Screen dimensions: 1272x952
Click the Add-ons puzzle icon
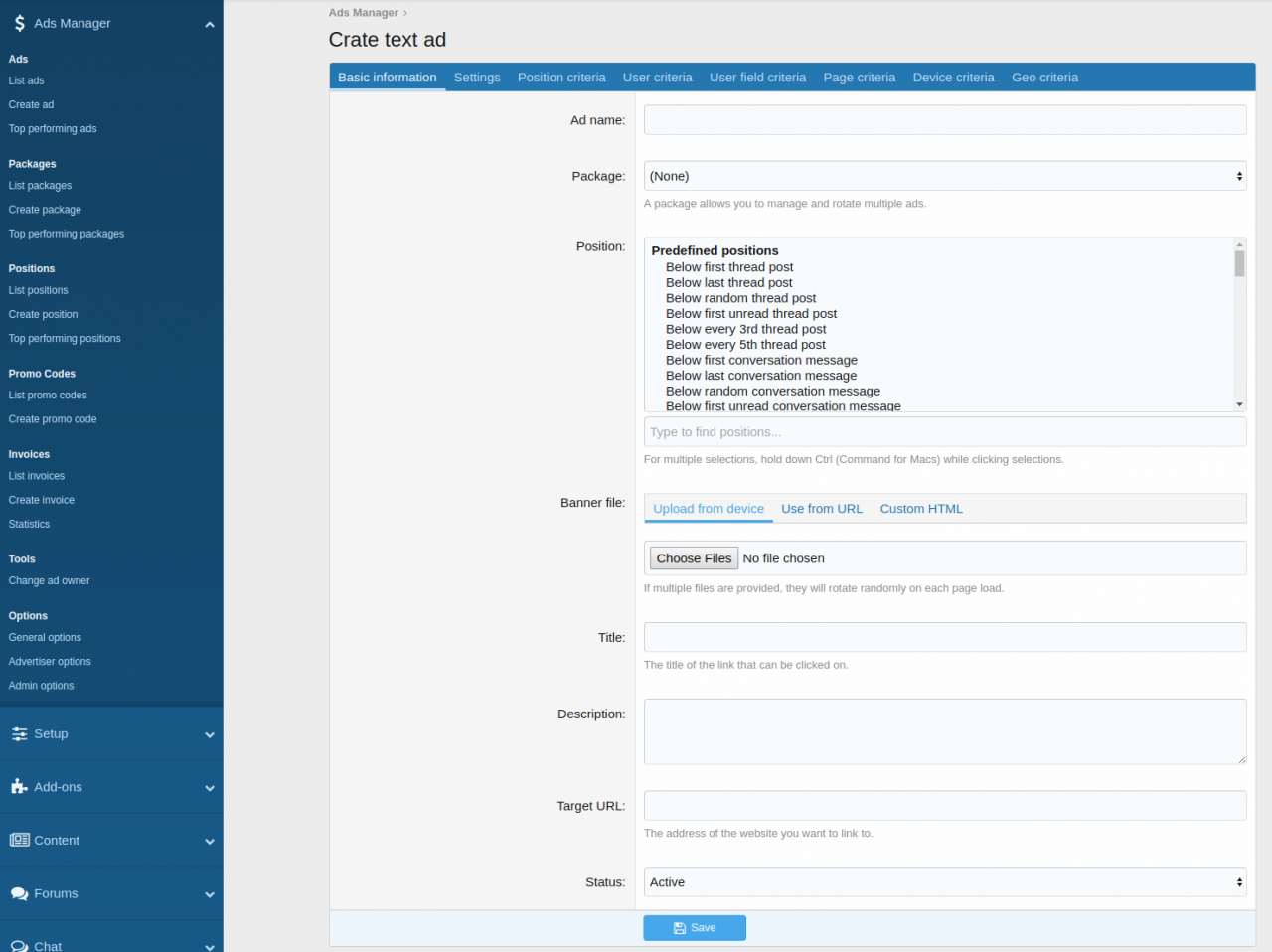(x=19, y=786)
